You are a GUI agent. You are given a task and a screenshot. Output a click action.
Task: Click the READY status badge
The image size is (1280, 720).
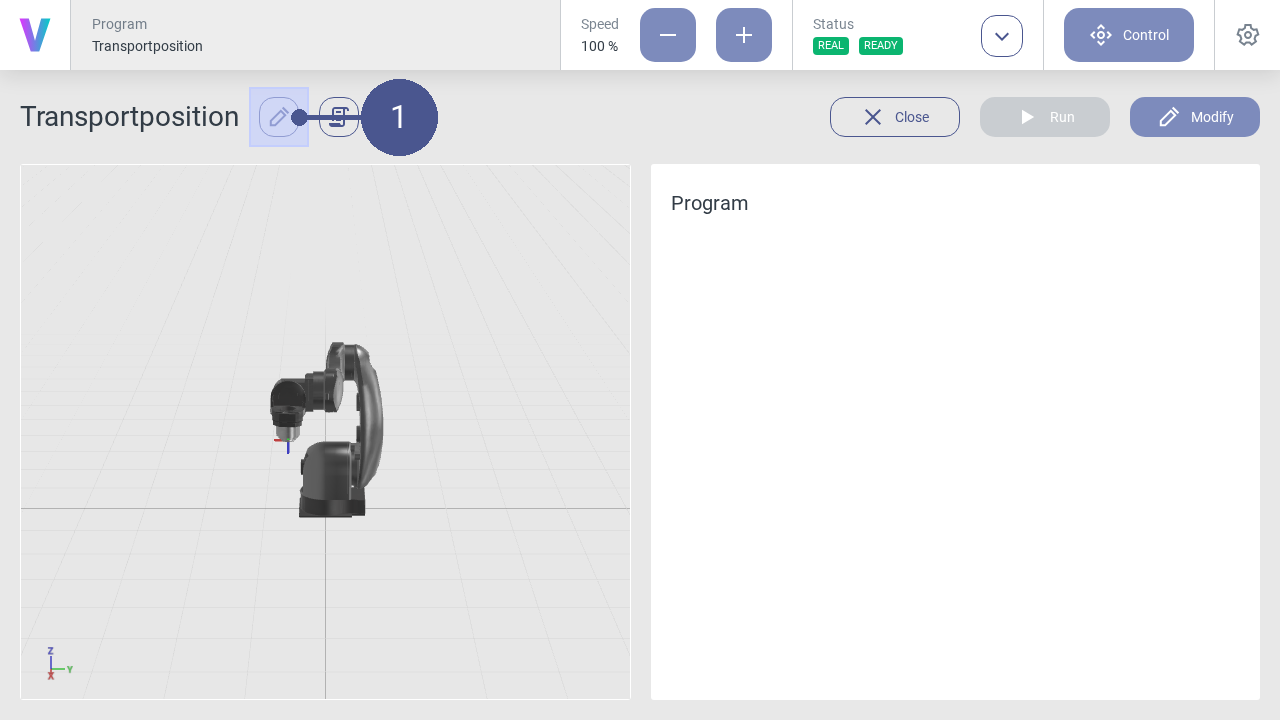click(x=881, y=46)
